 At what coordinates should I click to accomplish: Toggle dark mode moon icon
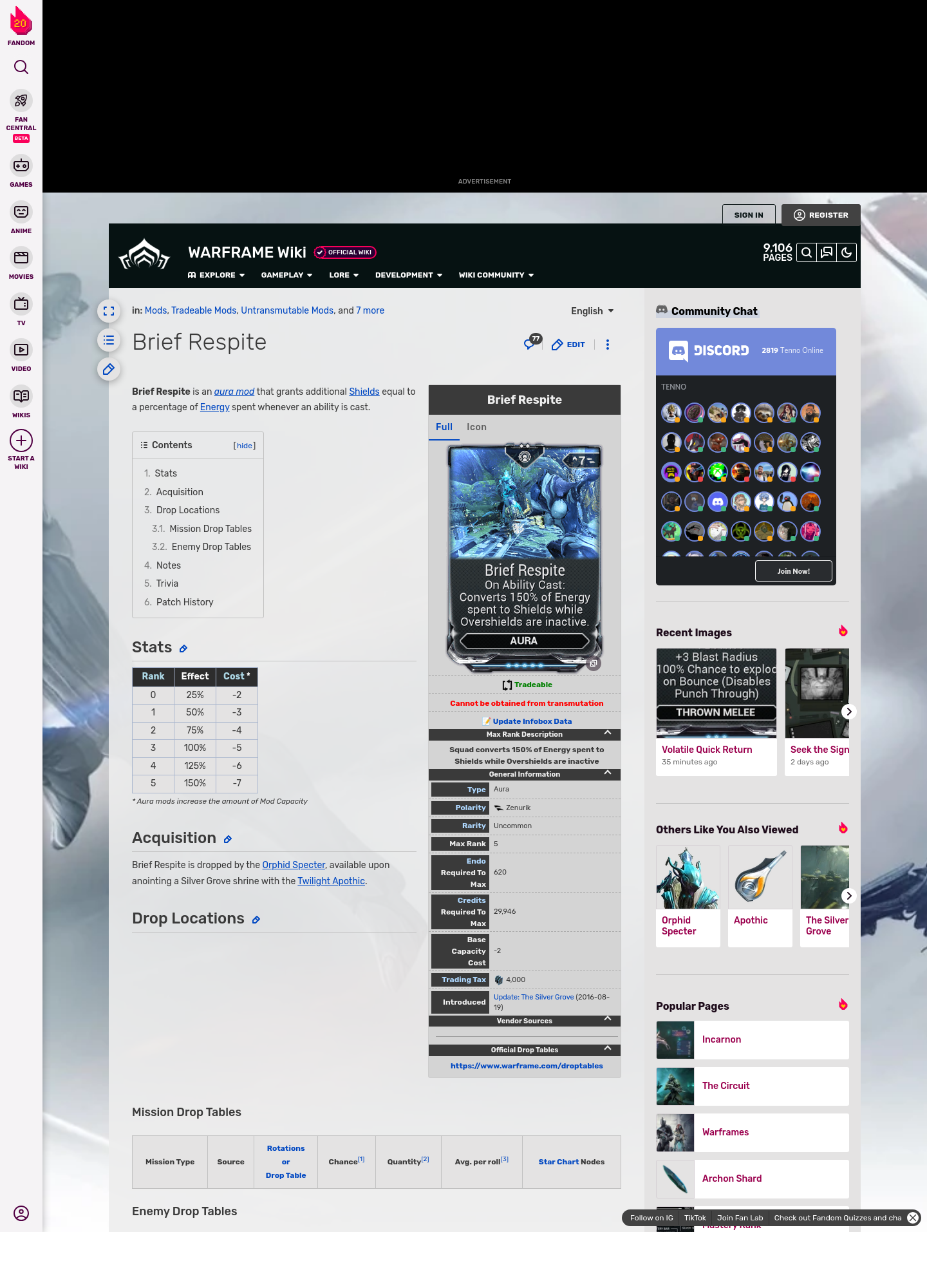coord(847,253)
